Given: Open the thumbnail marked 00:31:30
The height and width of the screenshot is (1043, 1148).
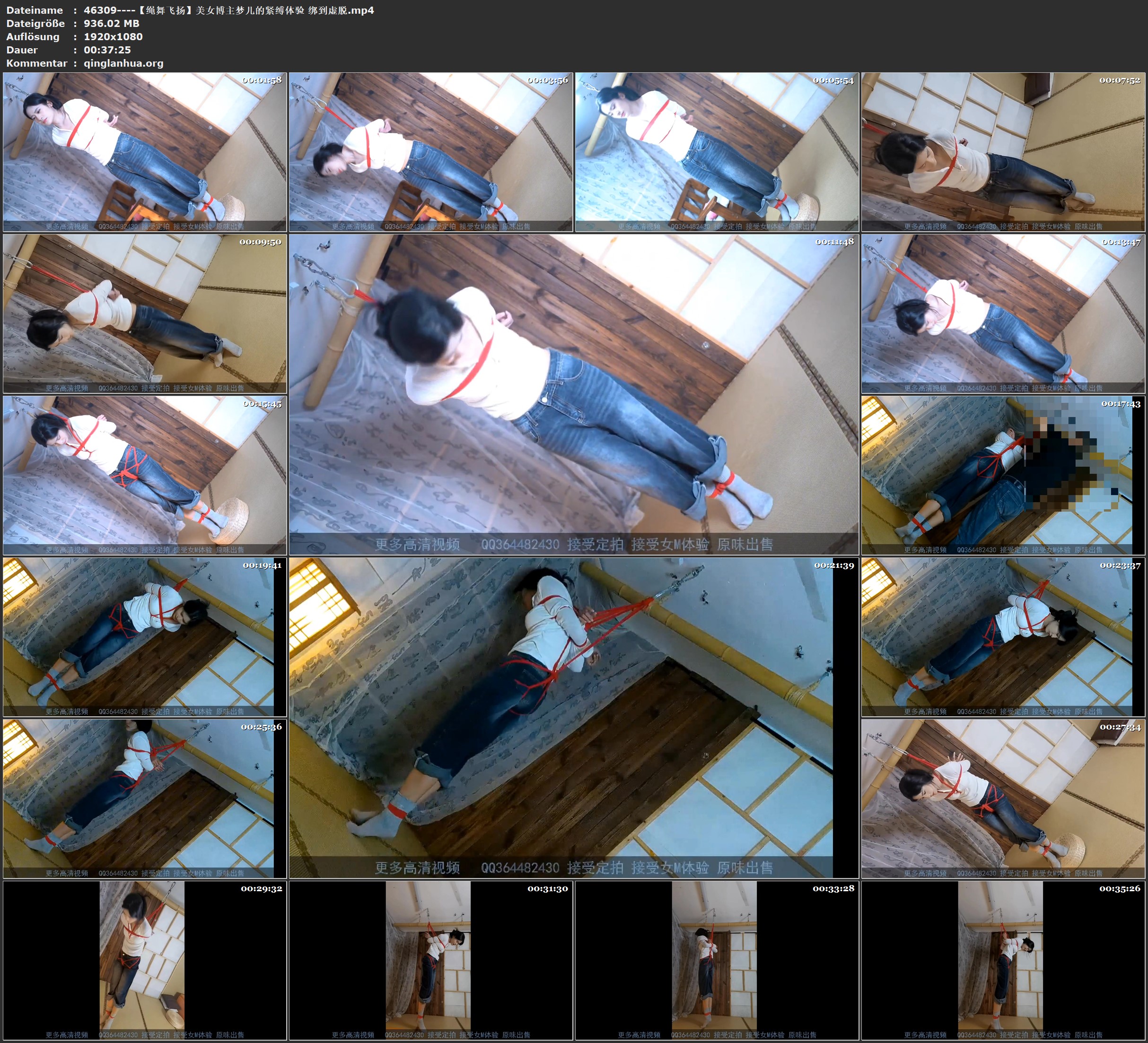Looking at the screenshot, I should tap(430, 960).
